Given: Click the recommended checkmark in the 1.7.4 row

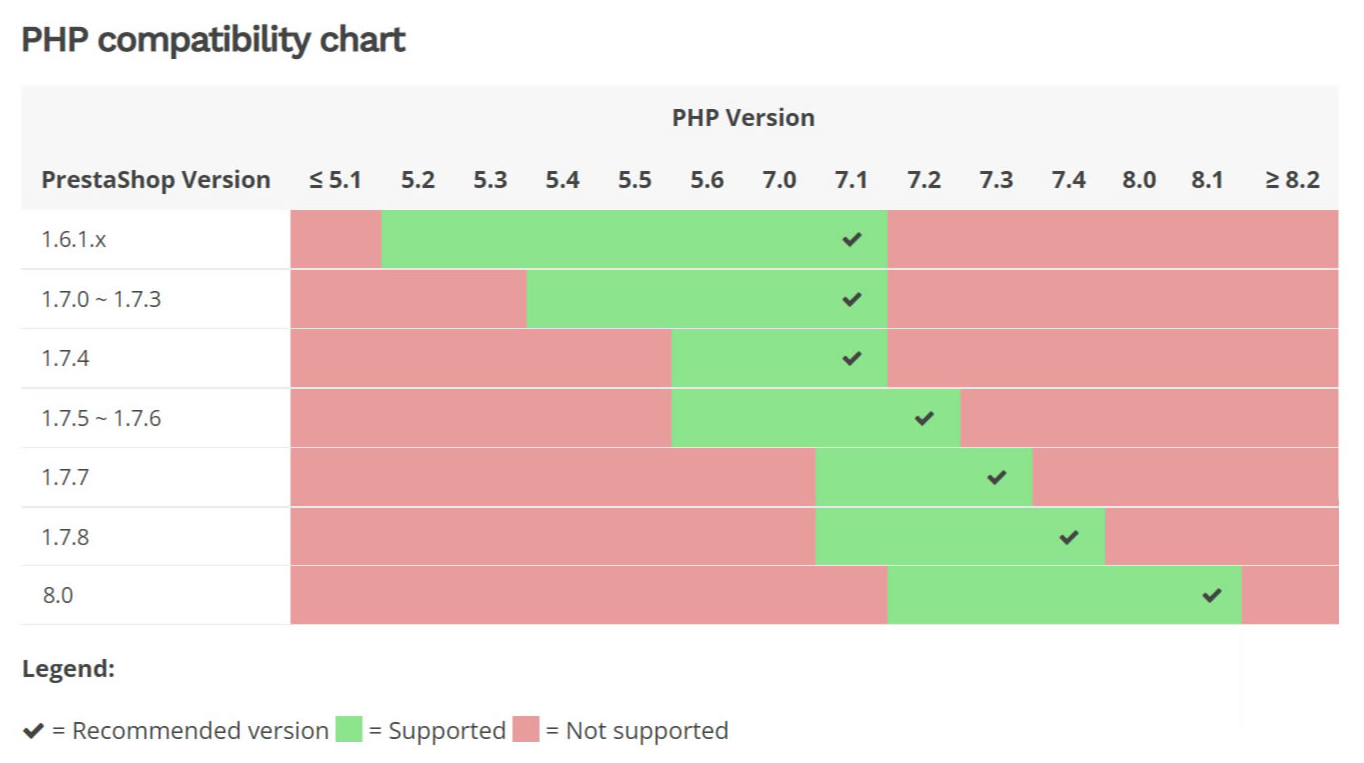Looking at the screenshot, I should tap(851, 358).
